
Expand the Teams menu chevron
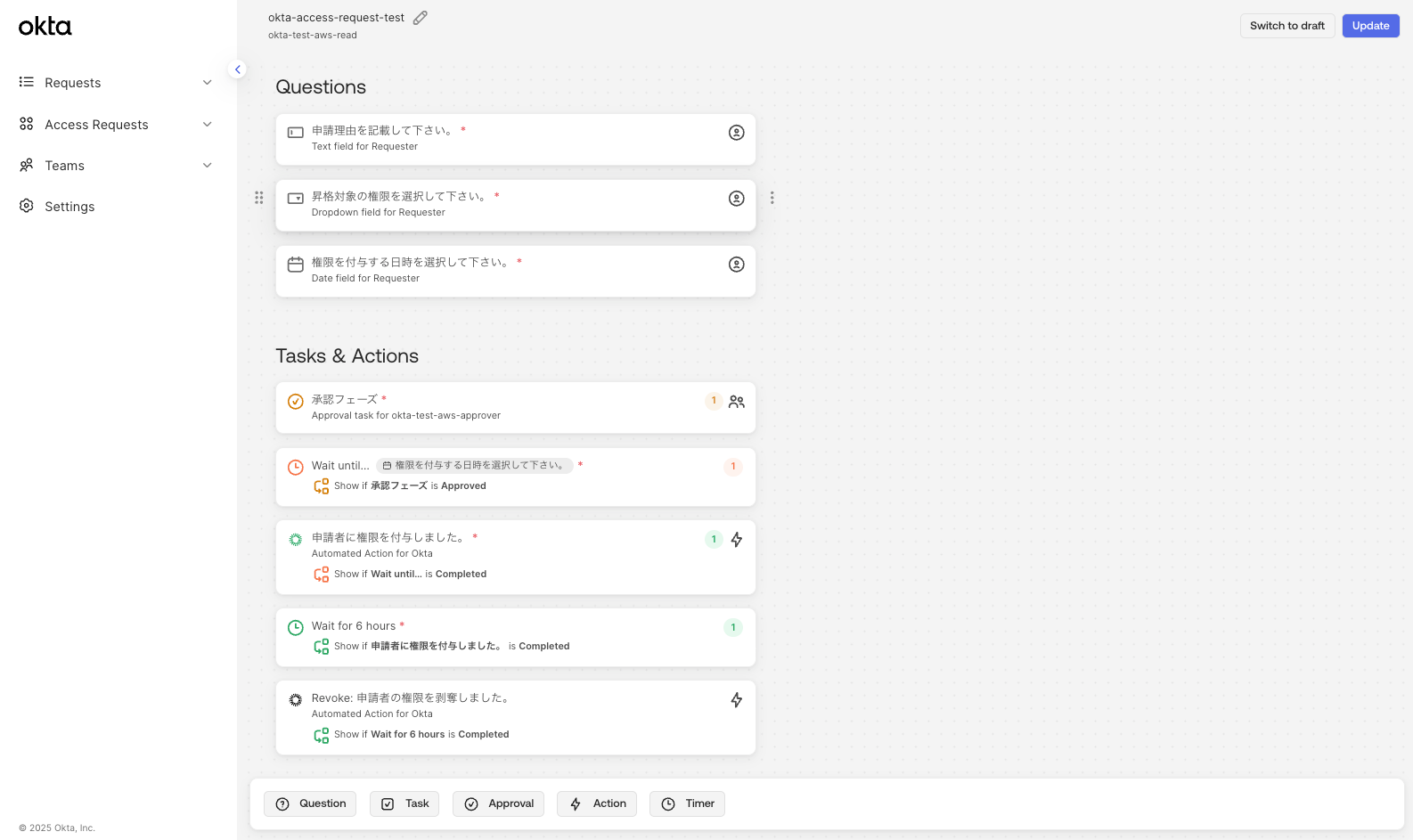click(x=208, y=166)
